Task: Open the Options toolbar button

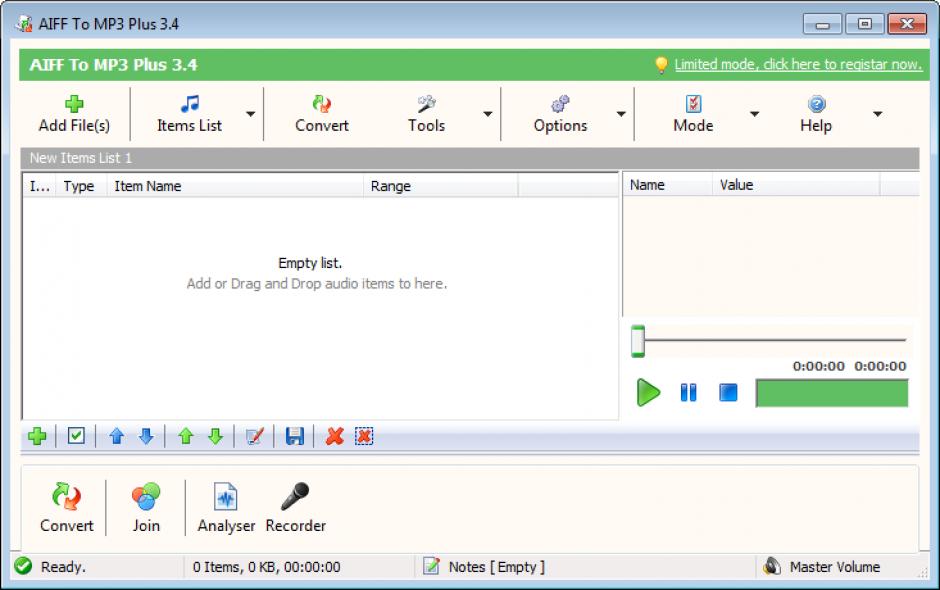Action: click(x=561, y=114)
